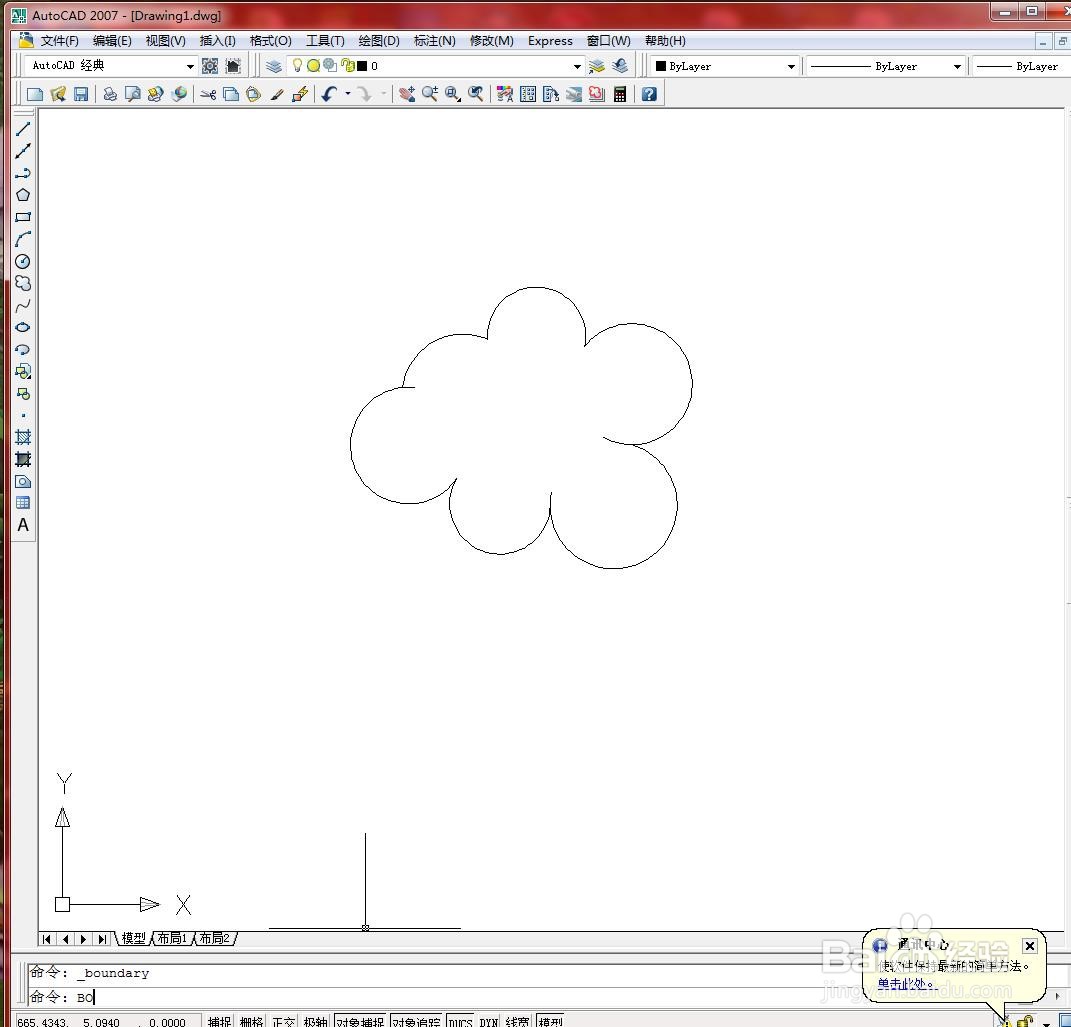Viewport: 1071px width, 1027px height.
Task: Toggle 对象追踪 object snap tracking
Action: click(x=416, y=1022)
